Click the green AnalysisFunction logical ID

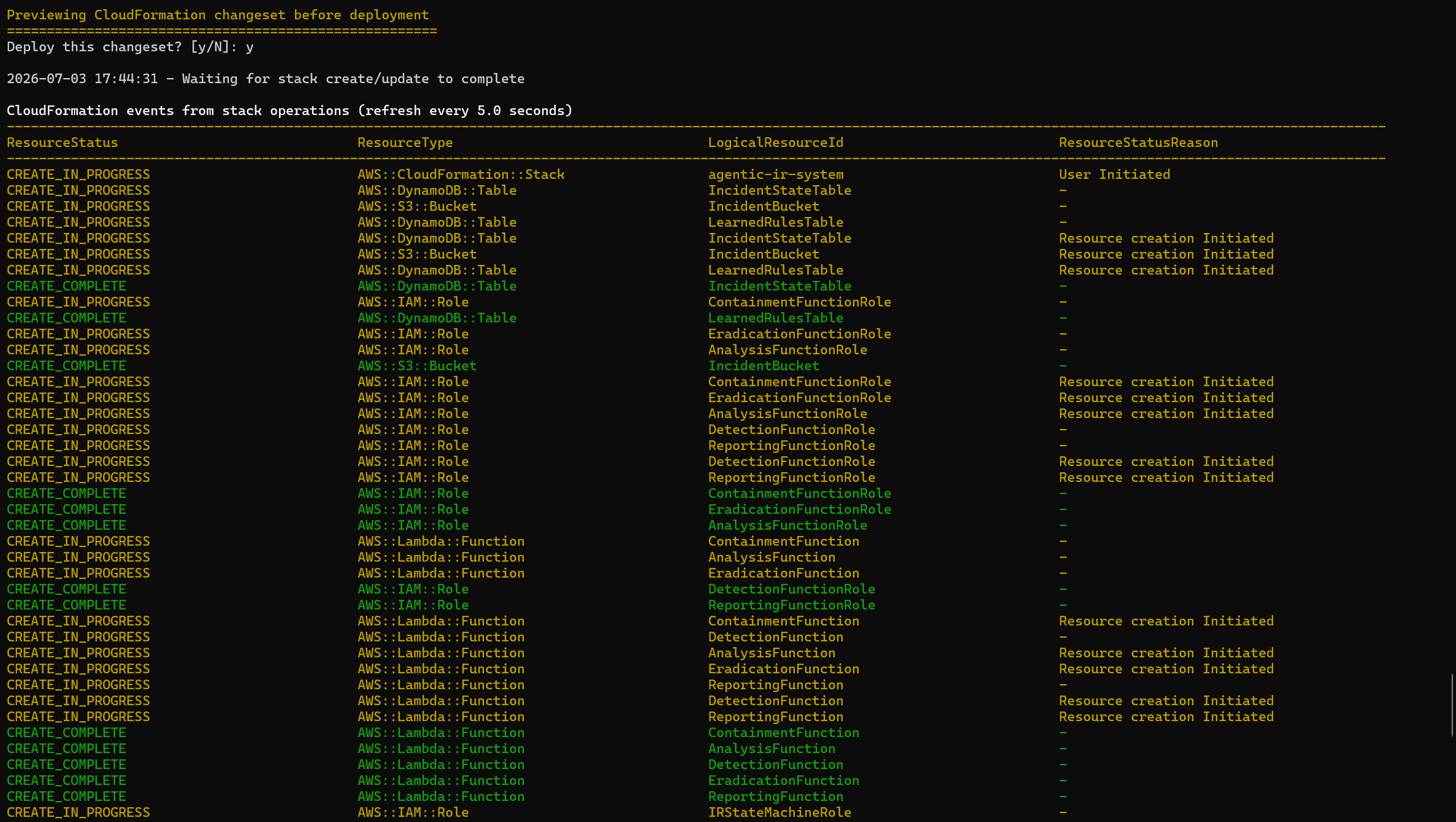772,749
